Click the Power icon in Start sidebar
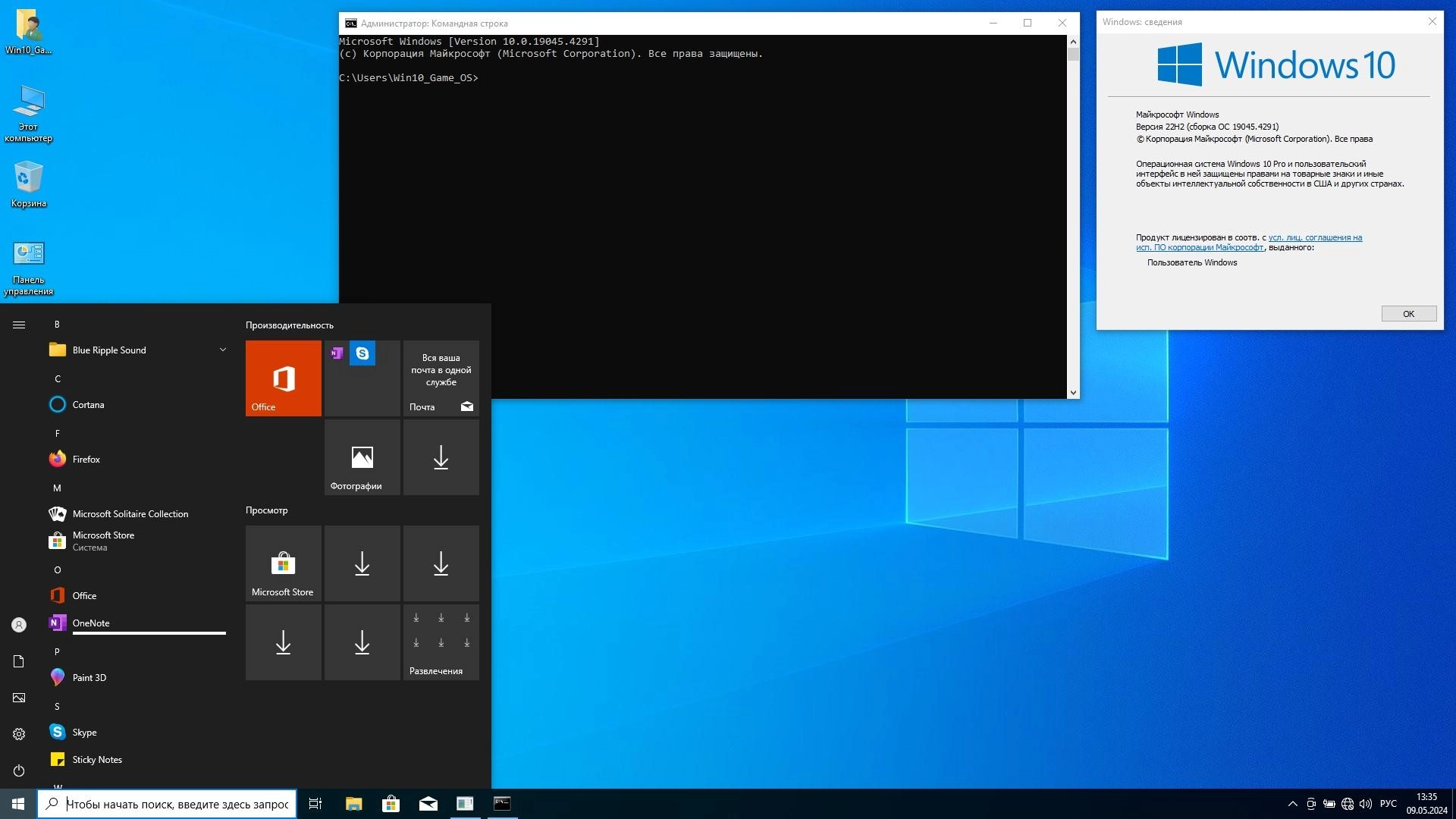The height and width of the screenshot is (819, 1456). point(19,770)
